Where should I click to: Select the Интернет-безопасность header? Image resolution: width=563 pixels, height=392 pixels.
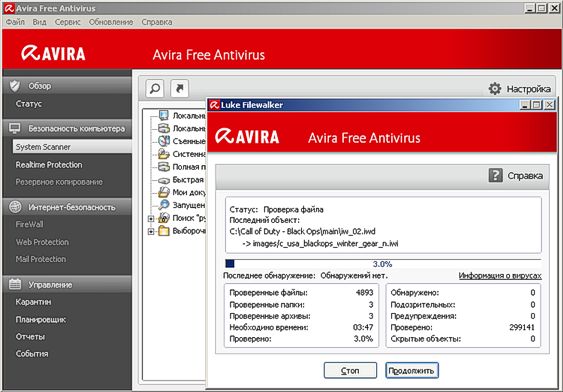pyautogui.click(x=67, y=207)
